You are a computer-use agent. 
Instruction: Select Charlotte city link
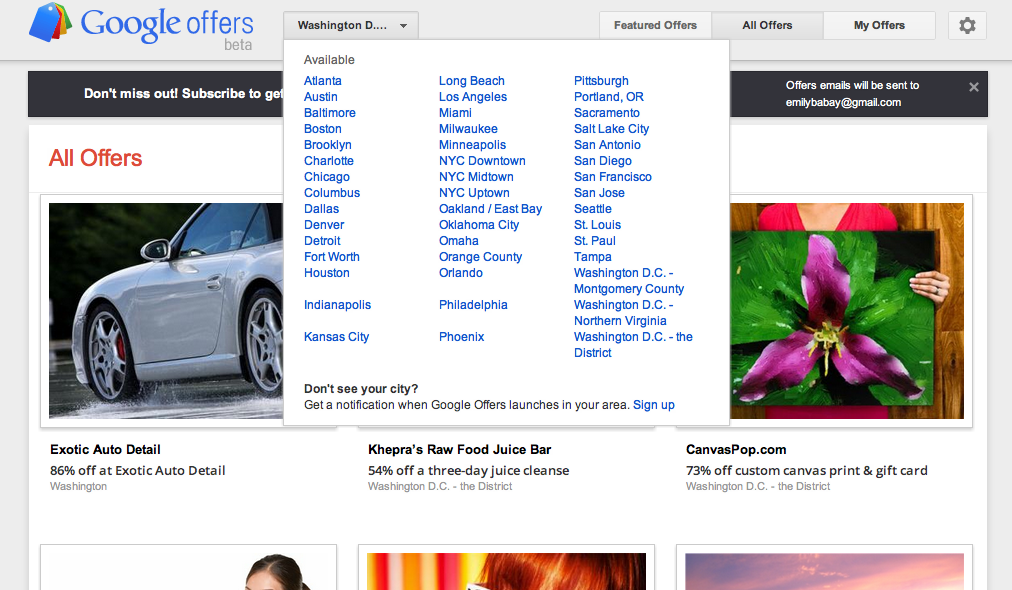tap(329, 161)
